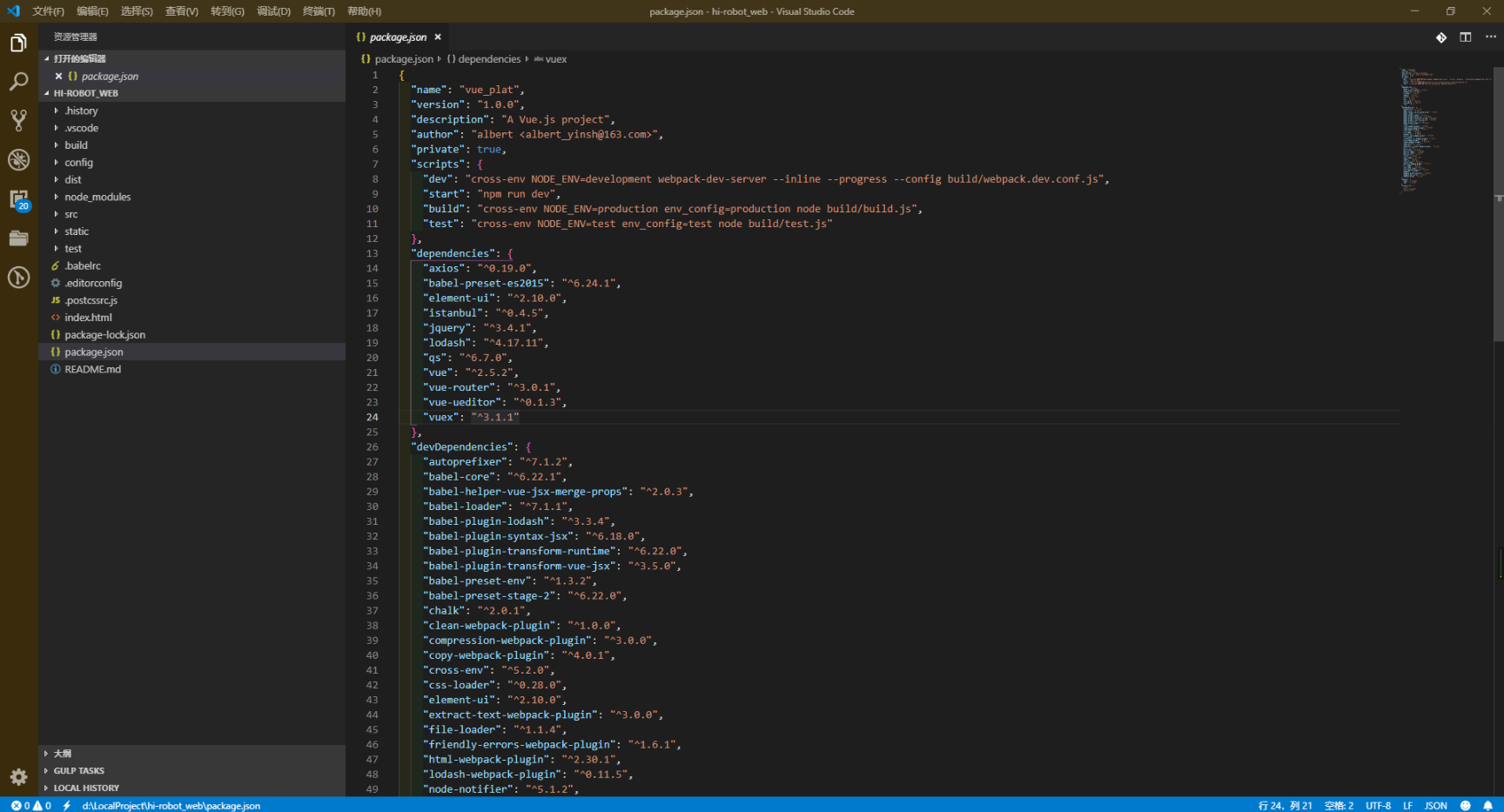
Task: Open the Manage gear settings icon
Action: [x=18, y=776]
